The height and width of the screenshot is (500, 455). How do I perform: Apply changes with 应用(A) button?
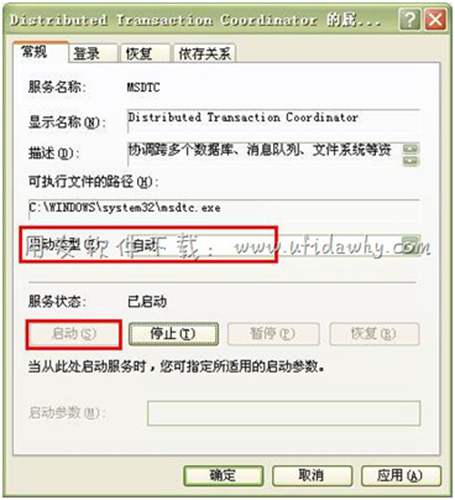tap(401, 475)
